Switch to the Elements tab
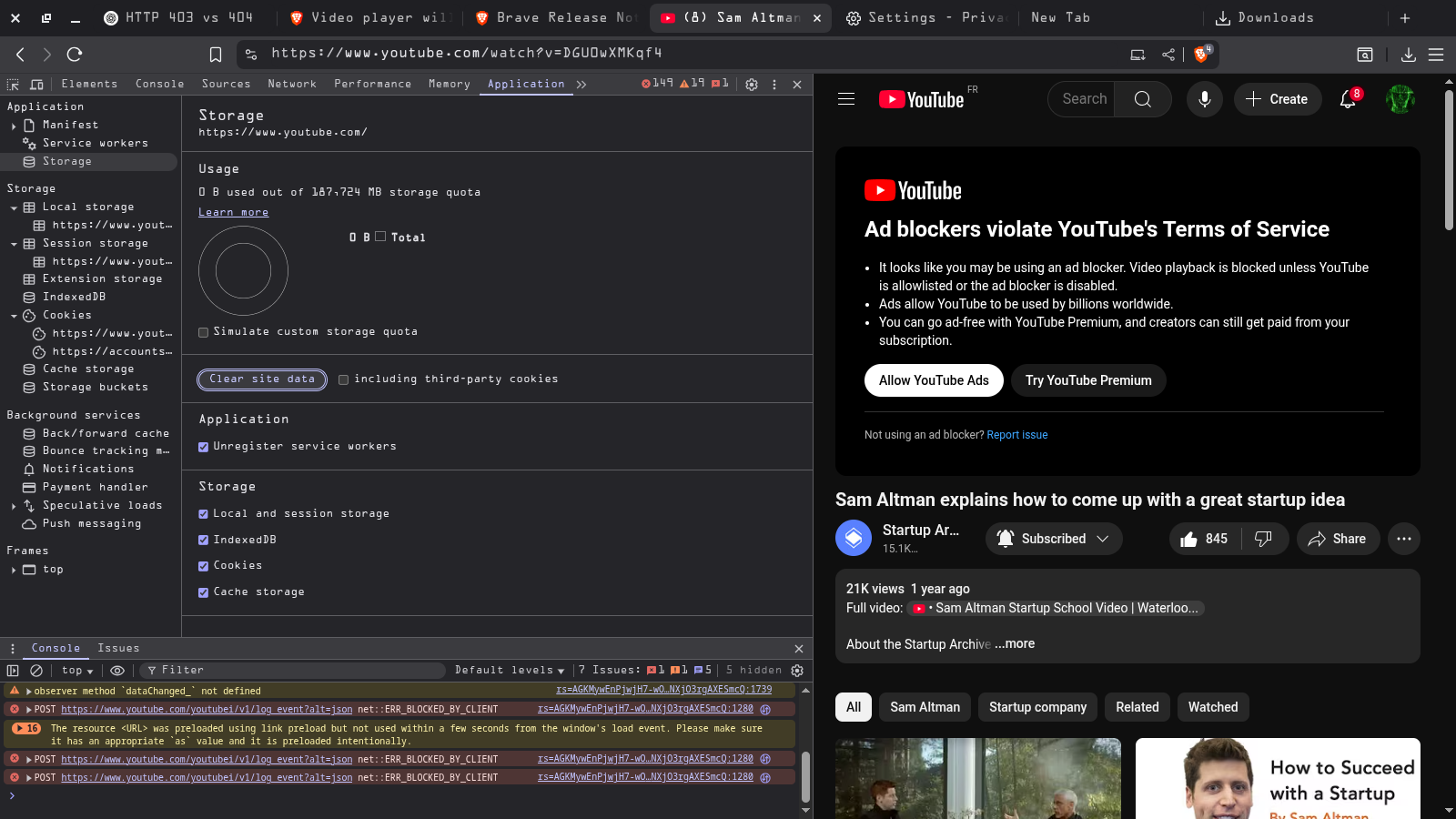 [89, 84]
